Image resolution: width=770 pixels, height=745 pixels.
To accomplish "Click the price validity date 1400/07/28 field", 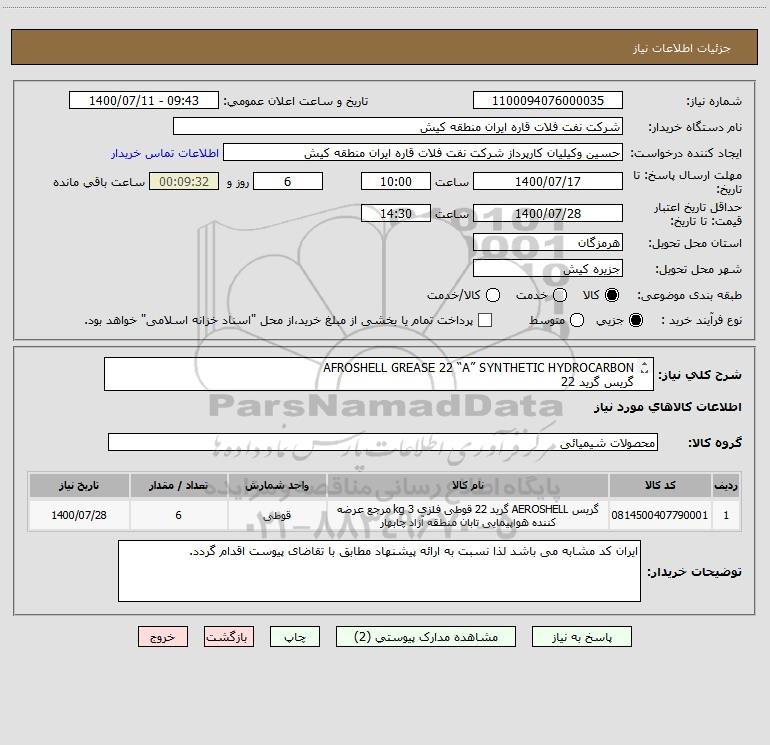I will coord(548,213).
